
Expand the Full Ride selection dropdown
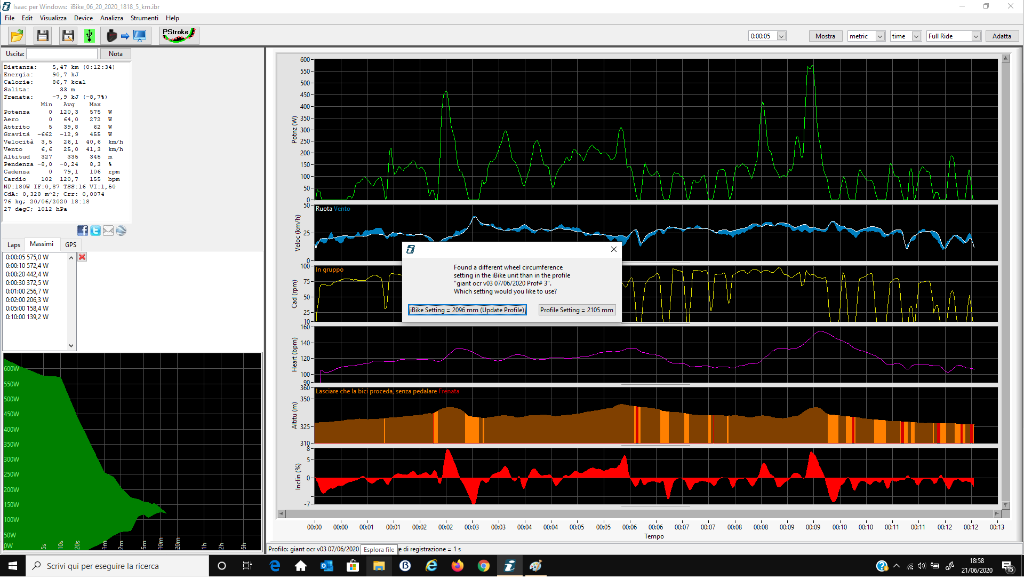click(x=976, y=36)
